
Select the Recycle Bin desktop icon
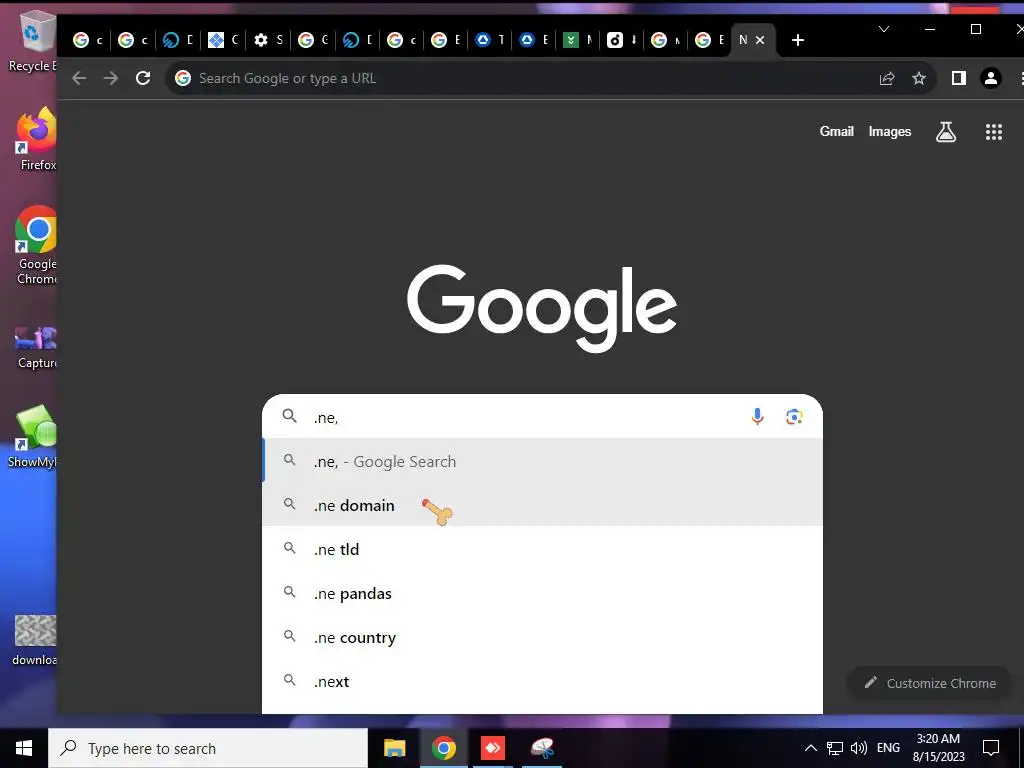point(33,40)
